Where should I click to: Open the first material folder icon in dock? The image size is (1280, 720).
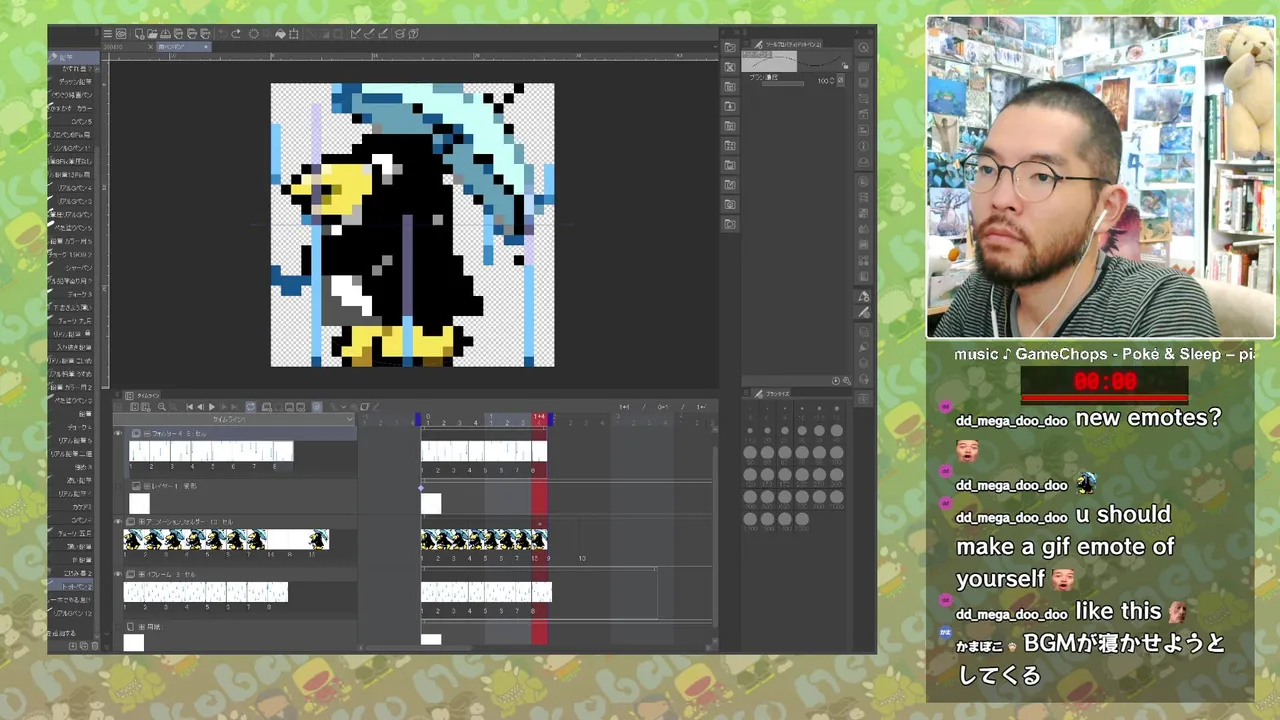click(x=729, y=47)
